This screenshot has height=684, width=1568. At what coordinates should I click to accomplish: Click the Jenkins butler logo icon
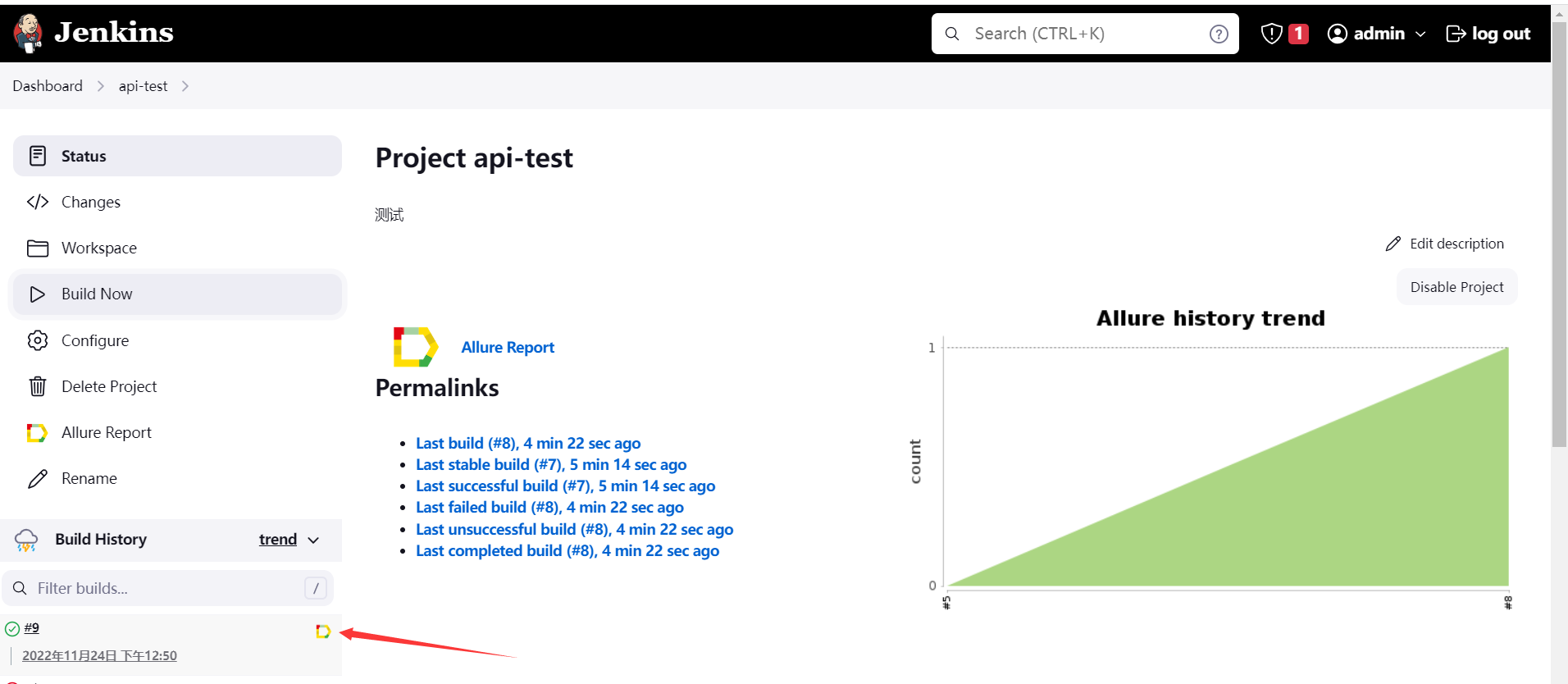pyautogui.click(x=29, y=33)
